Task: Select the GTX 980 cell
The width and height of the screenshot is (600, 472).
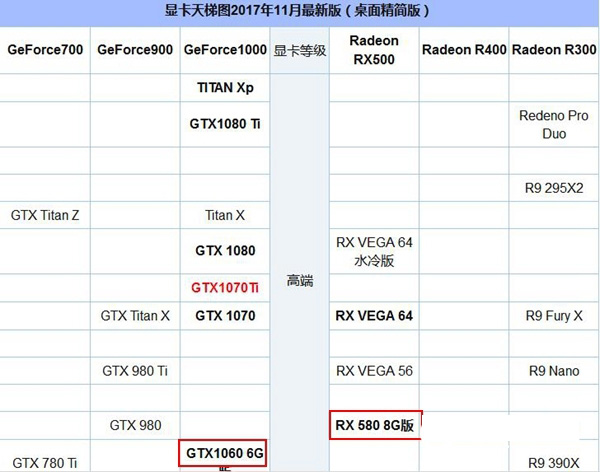Action: pos(135,425)
